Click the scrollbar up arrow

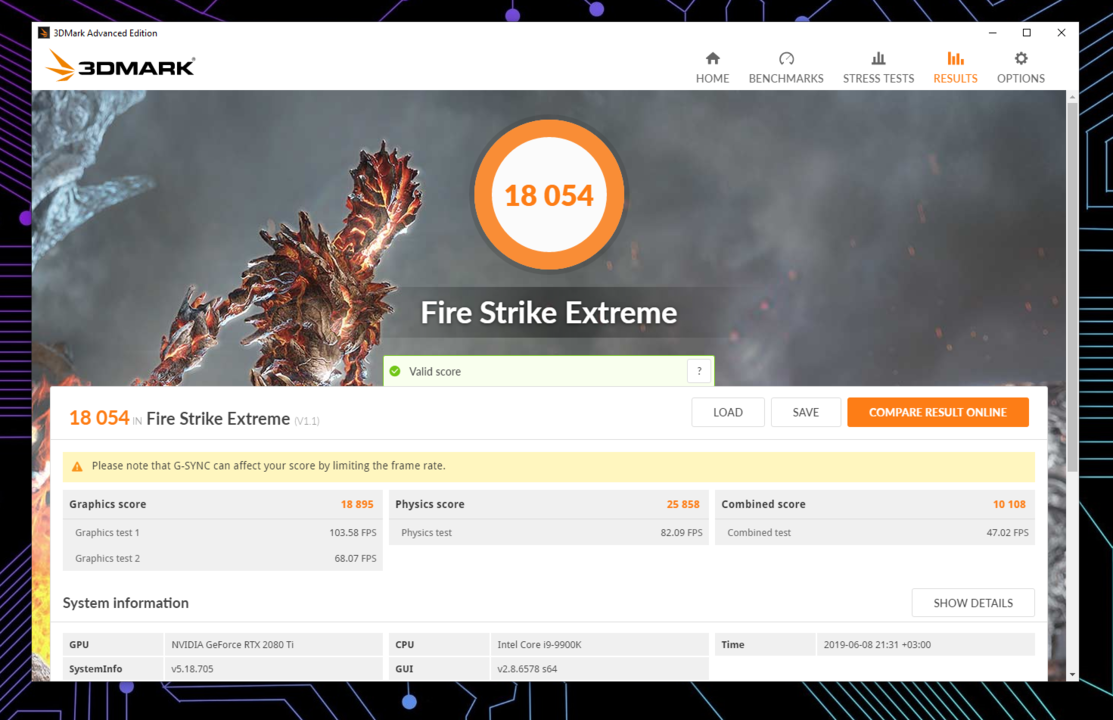1072,97
